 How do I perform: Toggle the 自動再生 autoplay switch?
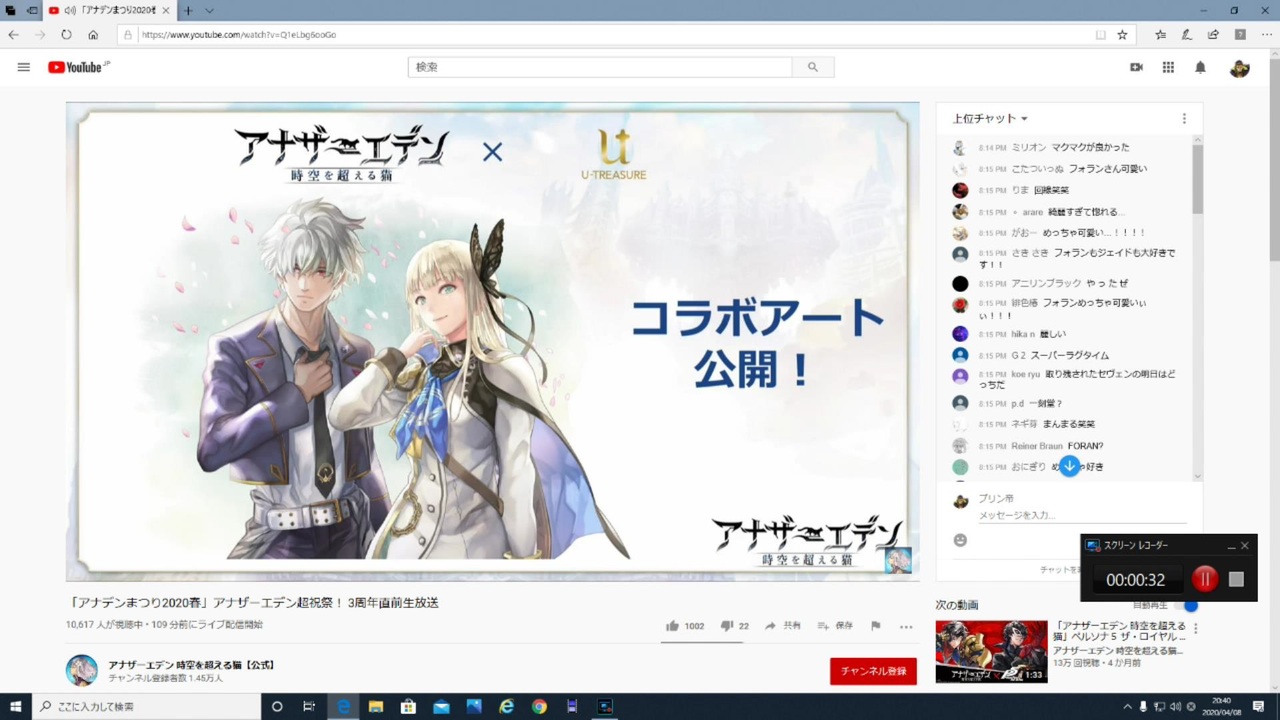tap(1187, 605)
